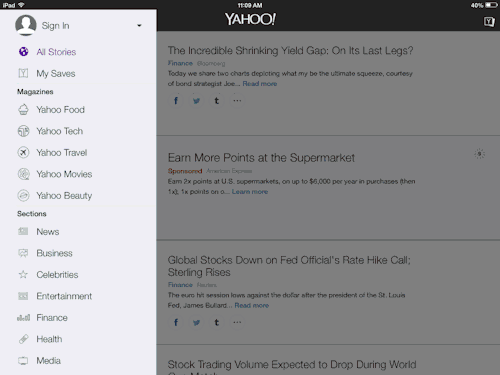
Task: Share Yield Gap story on Facebook
Action: coord(176,101)
